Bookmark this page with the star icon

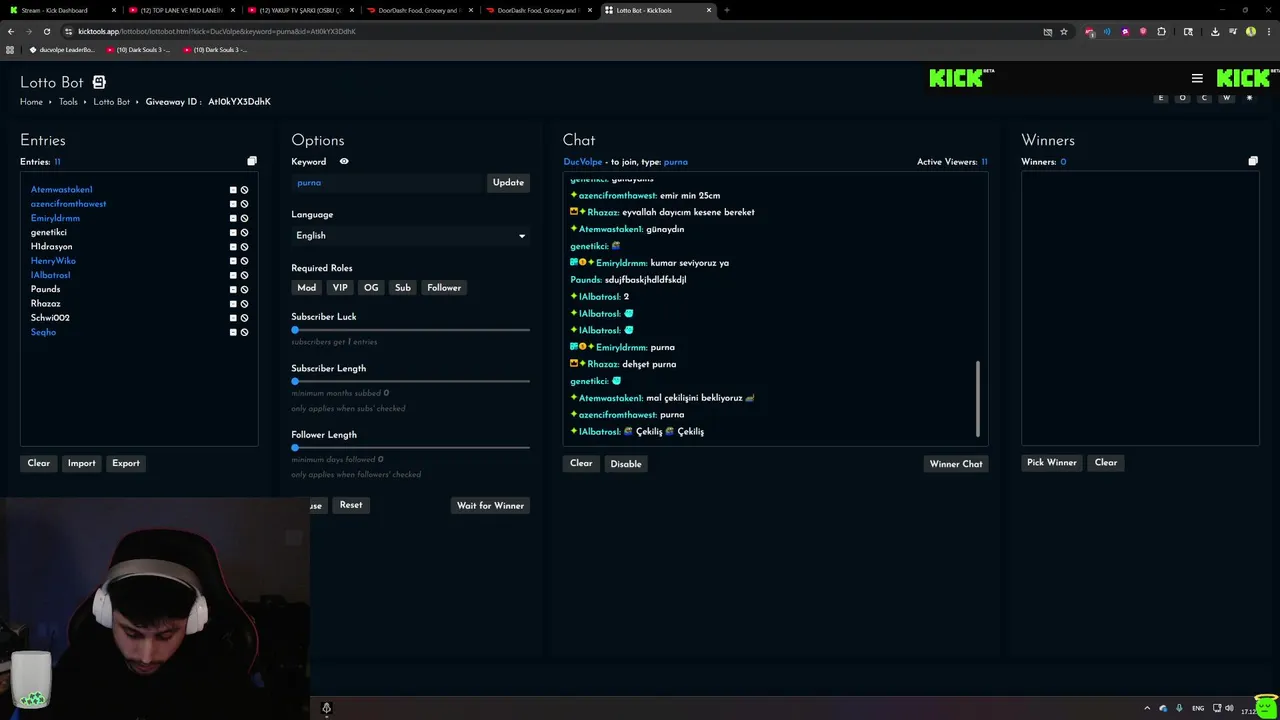[1064, 31]
